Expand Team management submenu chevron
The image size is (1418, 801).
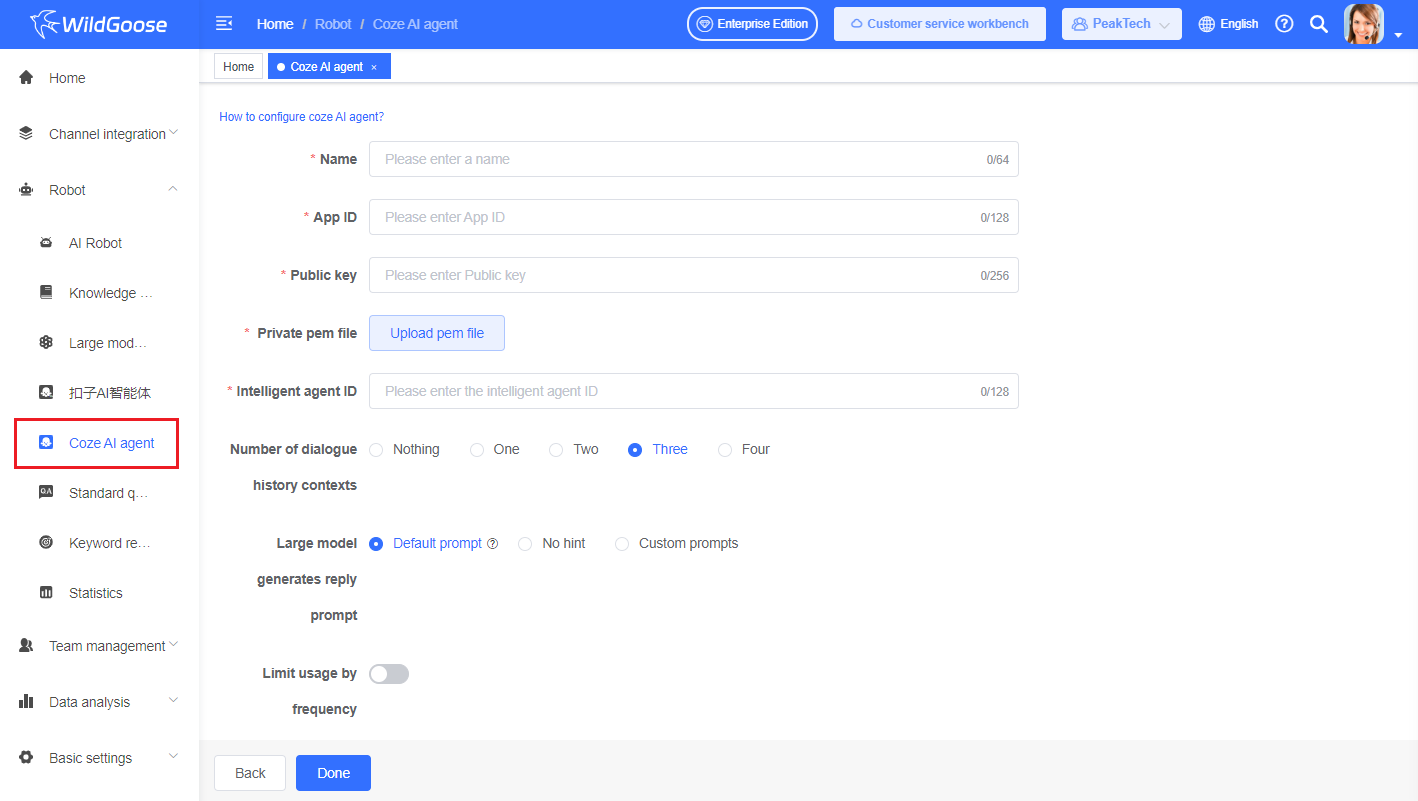(x=173, y=645)
